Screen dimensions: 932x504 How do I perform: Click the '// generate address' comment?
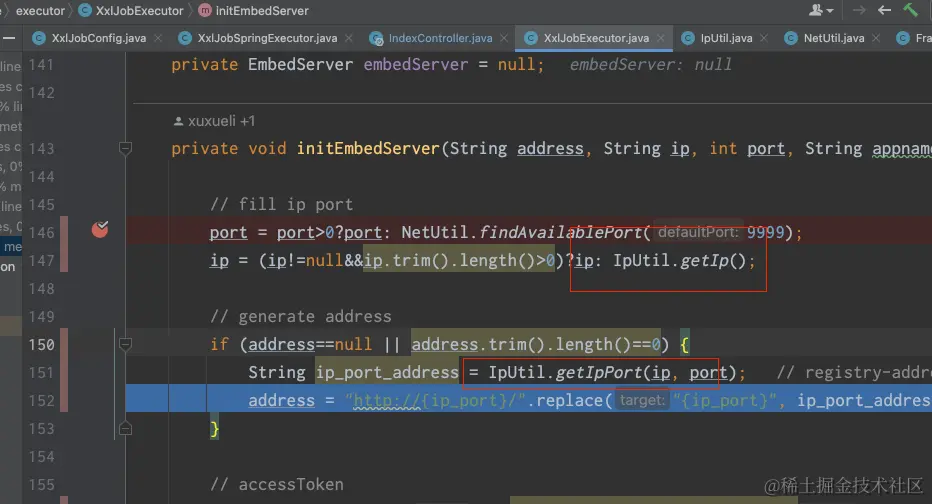[301, 316]
